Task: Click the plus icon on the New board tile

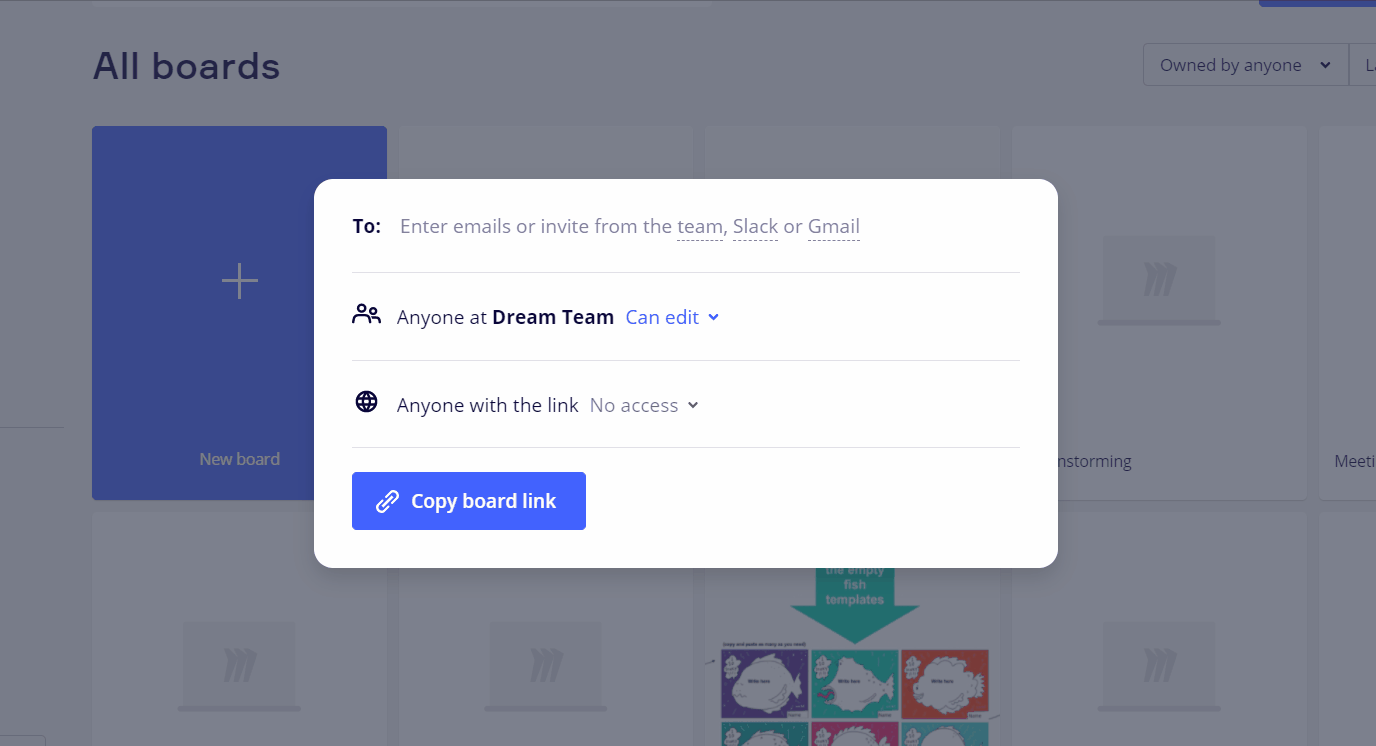Action: point(240,281)
